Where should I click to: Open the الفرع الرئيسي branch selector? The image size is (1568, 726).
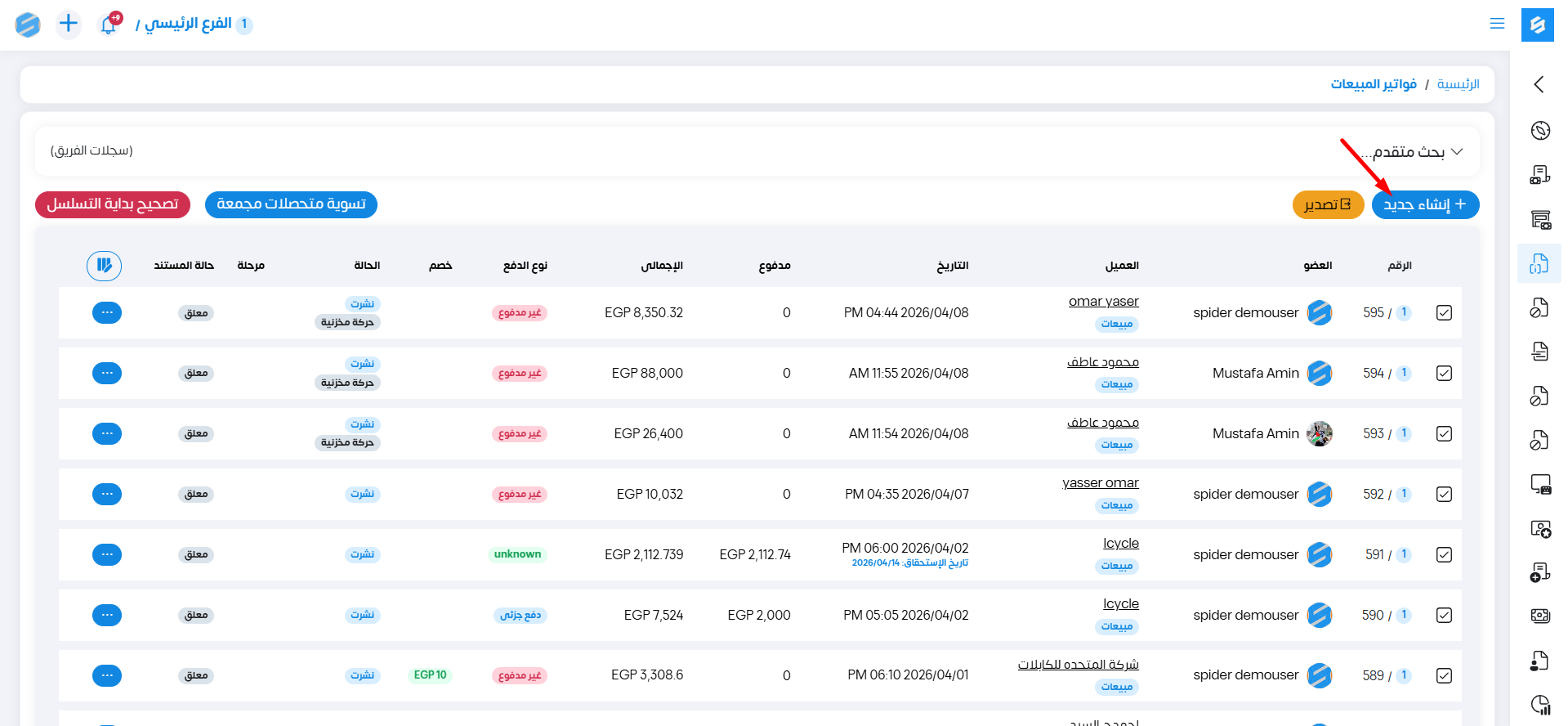[x=188, y=24]
